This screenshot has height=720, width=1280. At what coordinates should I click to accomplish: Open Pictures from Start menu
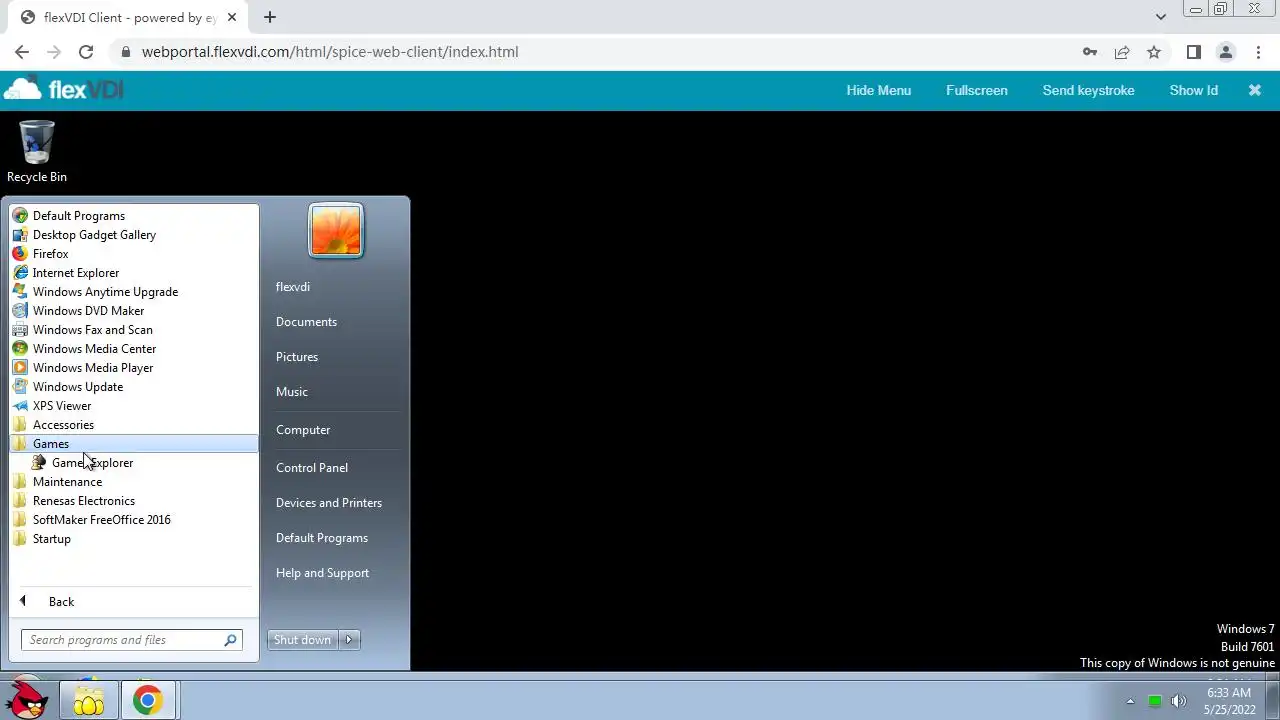tap(297, 357)
